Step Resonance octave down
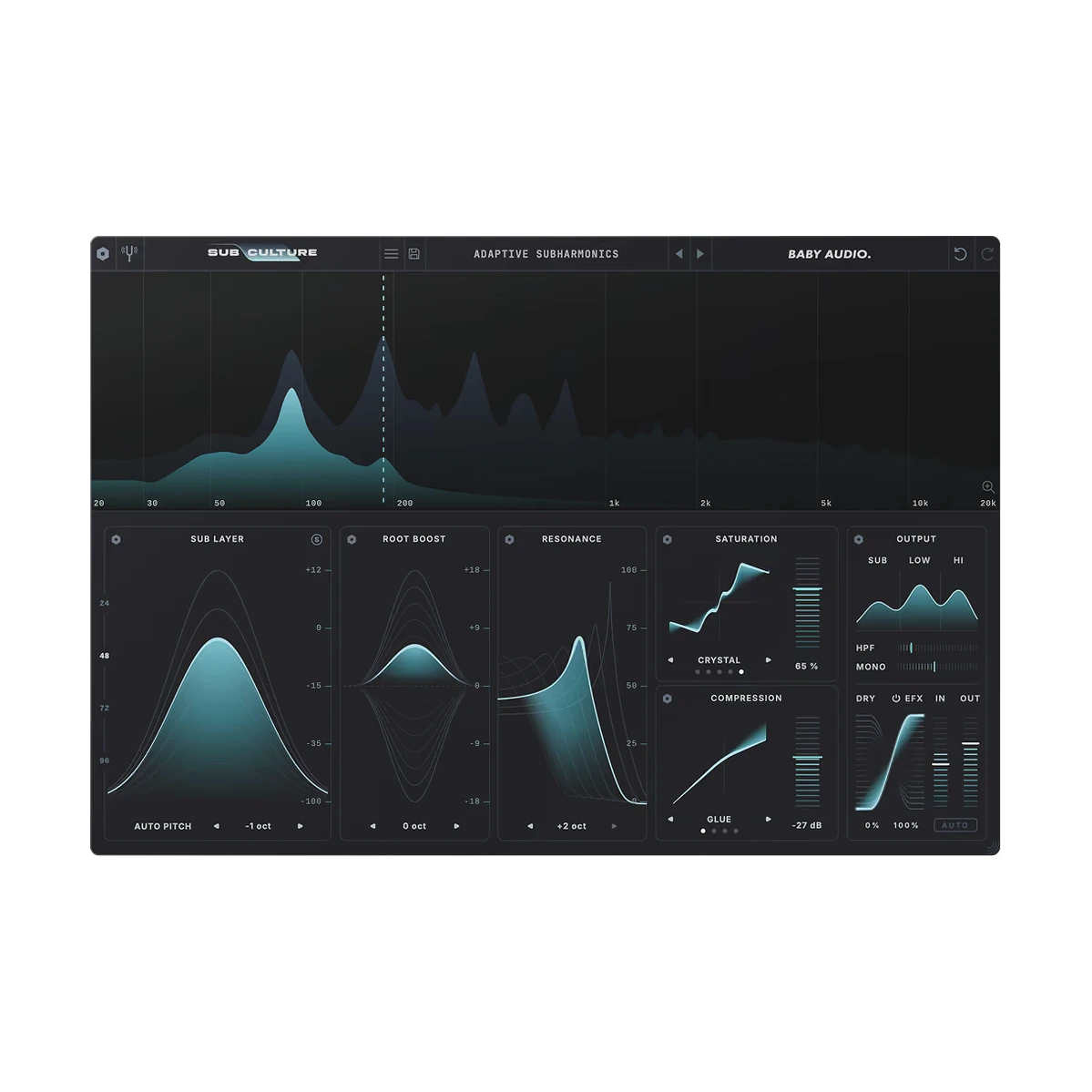The width and height of the screenshot is (1092, 1092). pyautogui.click(x=530, y=826)
